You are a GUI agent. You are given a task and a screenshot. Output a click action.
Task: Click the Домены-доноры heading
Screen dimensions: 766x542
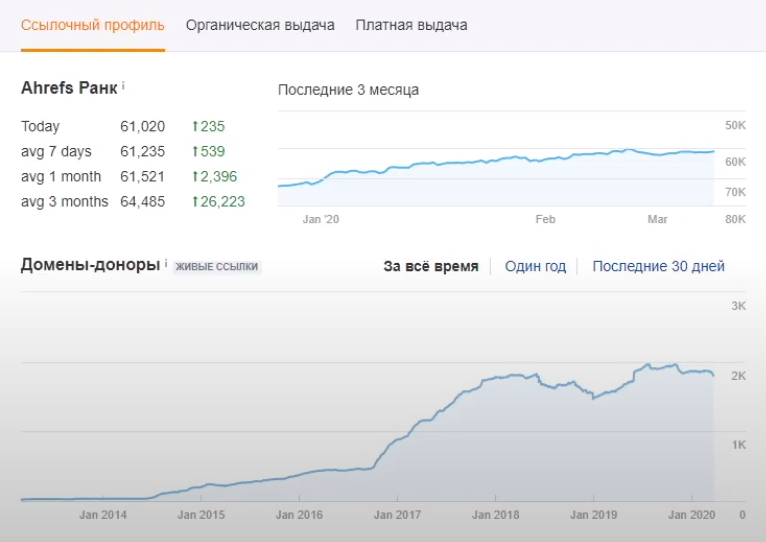(90, 265)
